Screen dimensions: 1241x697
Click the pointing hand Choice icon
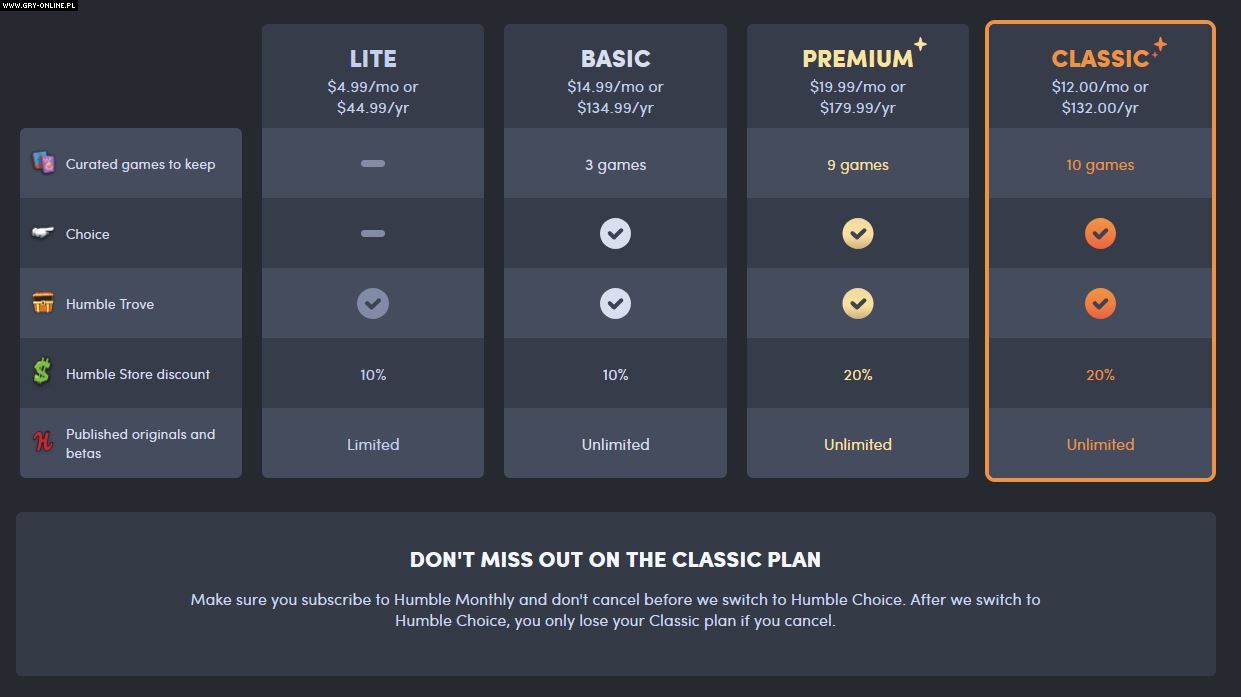point(43,233)
